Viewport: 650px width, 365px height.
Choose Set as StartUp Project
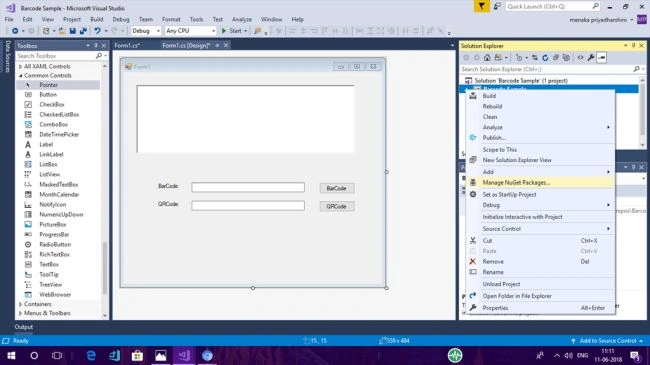[x=540, y=195]
